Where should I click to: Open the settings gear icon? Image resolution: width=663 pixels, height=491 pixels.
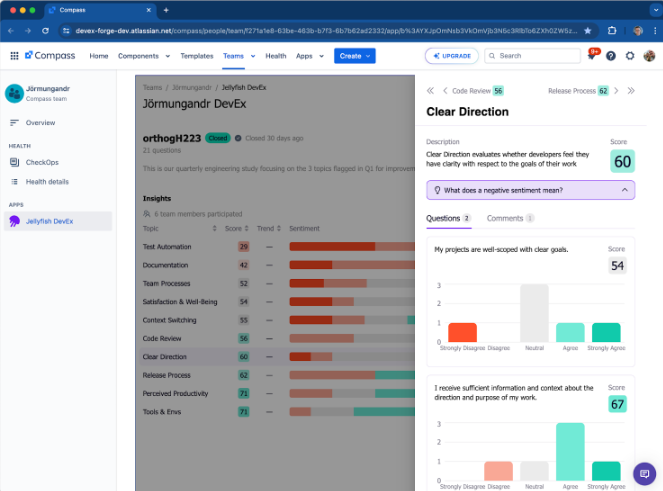click(630, 56)
